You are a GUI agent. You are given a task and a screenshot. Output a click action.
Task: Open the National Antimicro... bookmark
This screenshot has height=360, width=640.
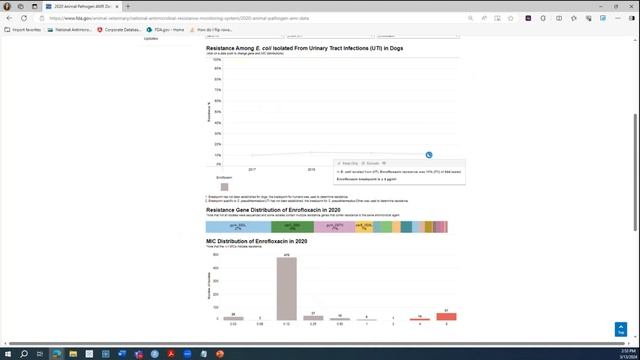[69, 30]
